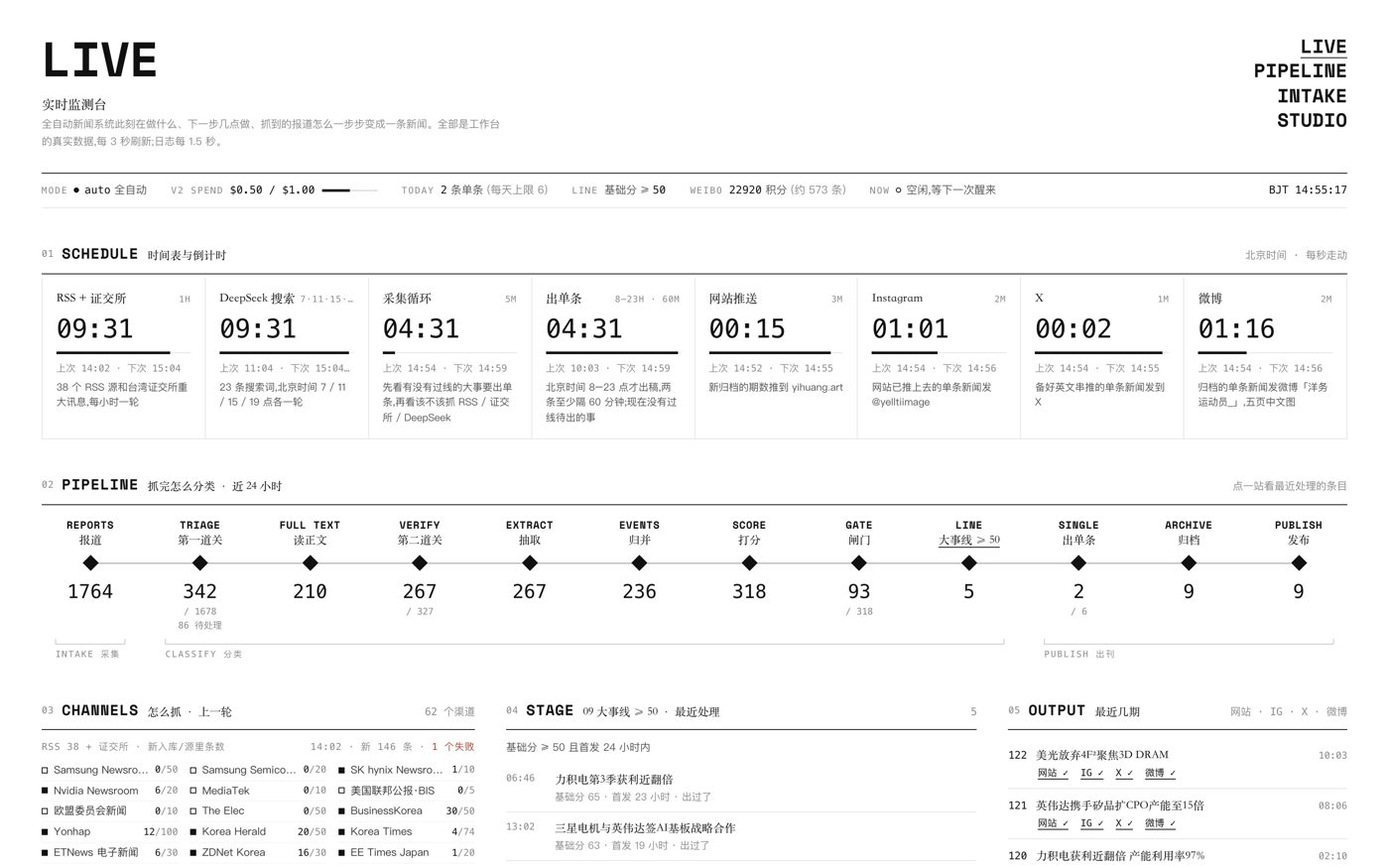Viewport: 1389px width, 868px height.
Task: Click the Samsung Newsroom channel square icon
Action: (45, 771)
